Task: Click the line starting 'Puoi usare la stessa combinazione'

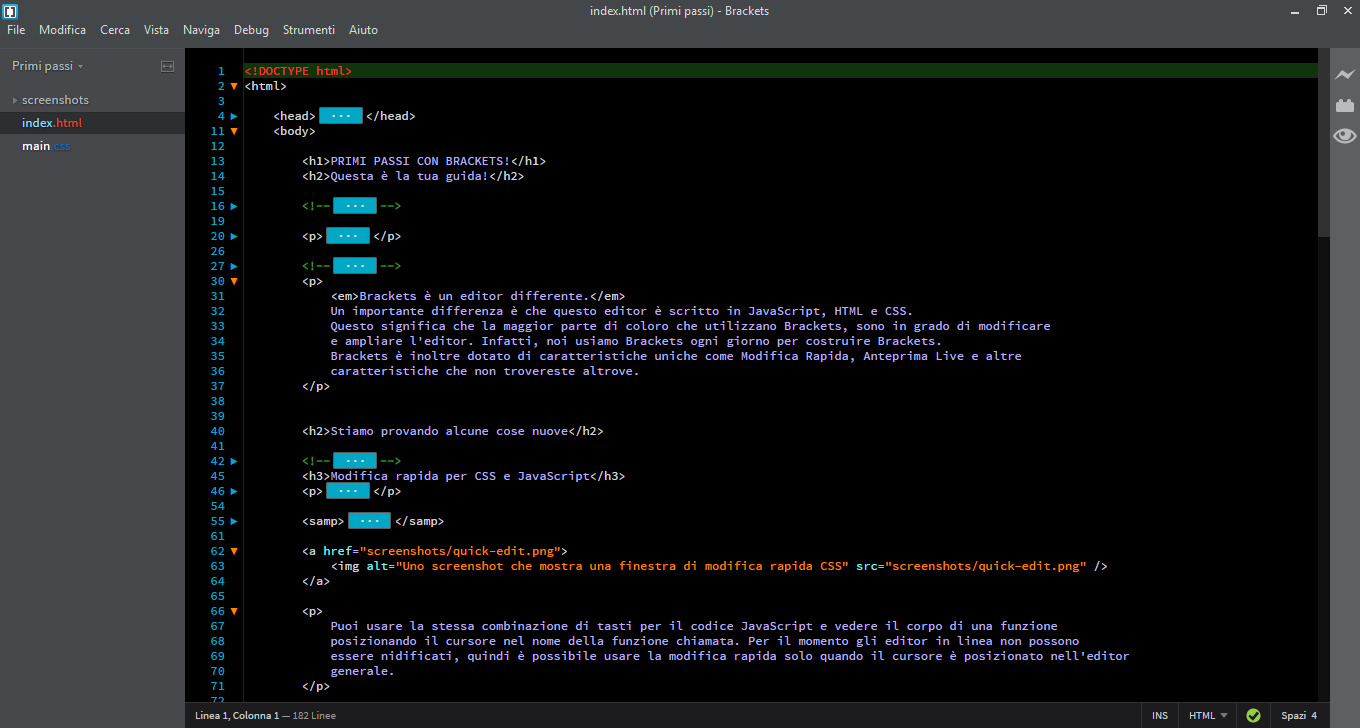Action: (694, 626)
